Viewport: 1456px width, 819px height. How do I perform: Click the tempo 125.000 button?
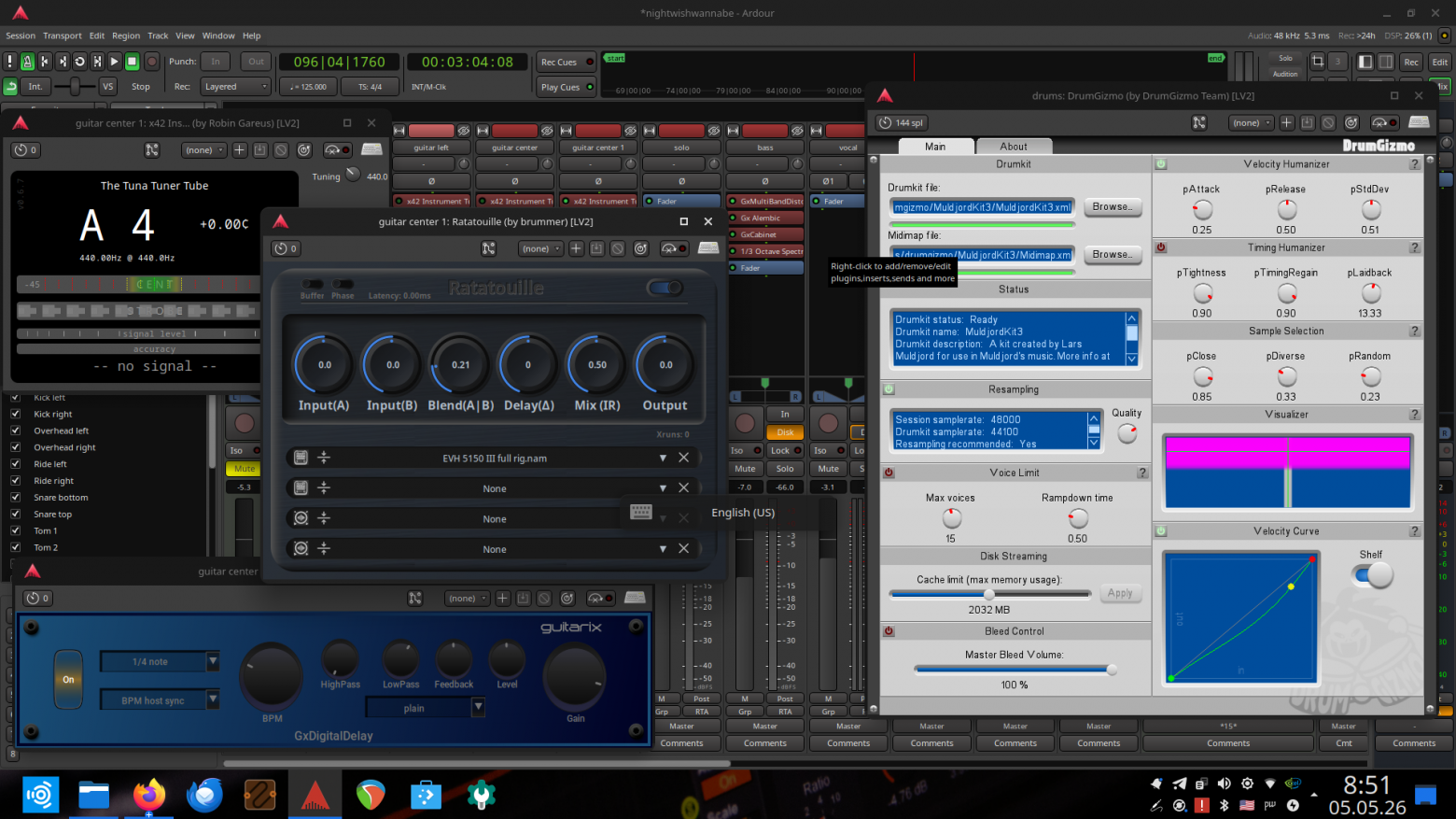(x=309, y=87)
